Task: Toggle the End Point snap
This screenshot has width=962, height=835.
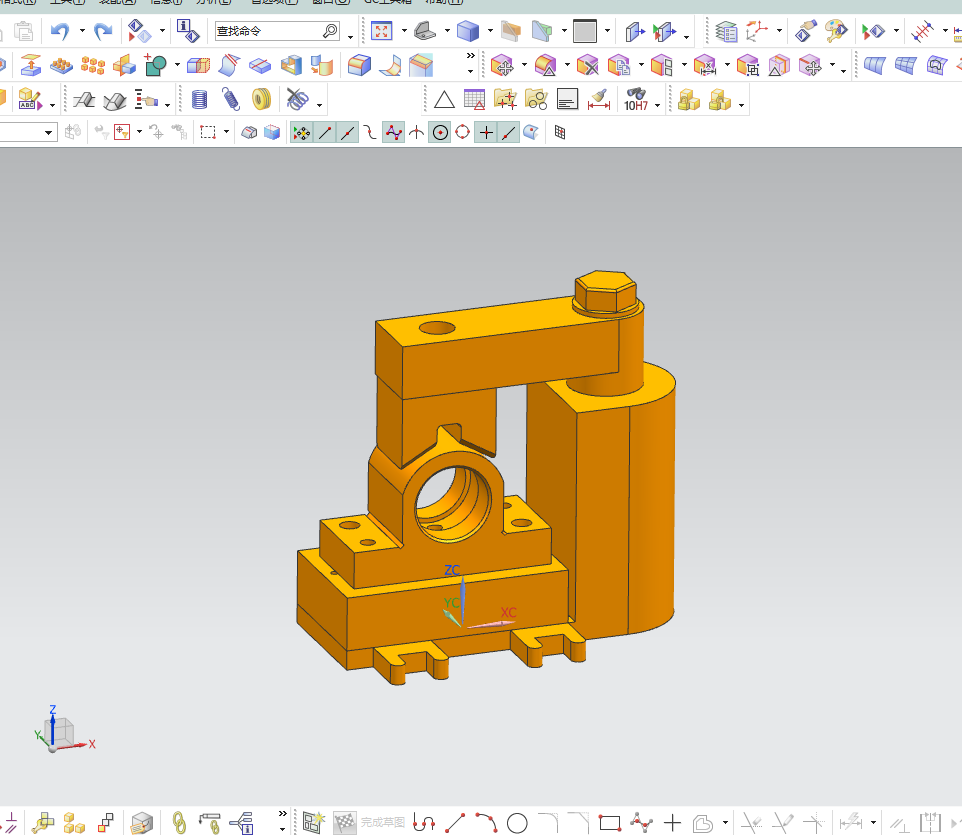Action: (325, 133)
